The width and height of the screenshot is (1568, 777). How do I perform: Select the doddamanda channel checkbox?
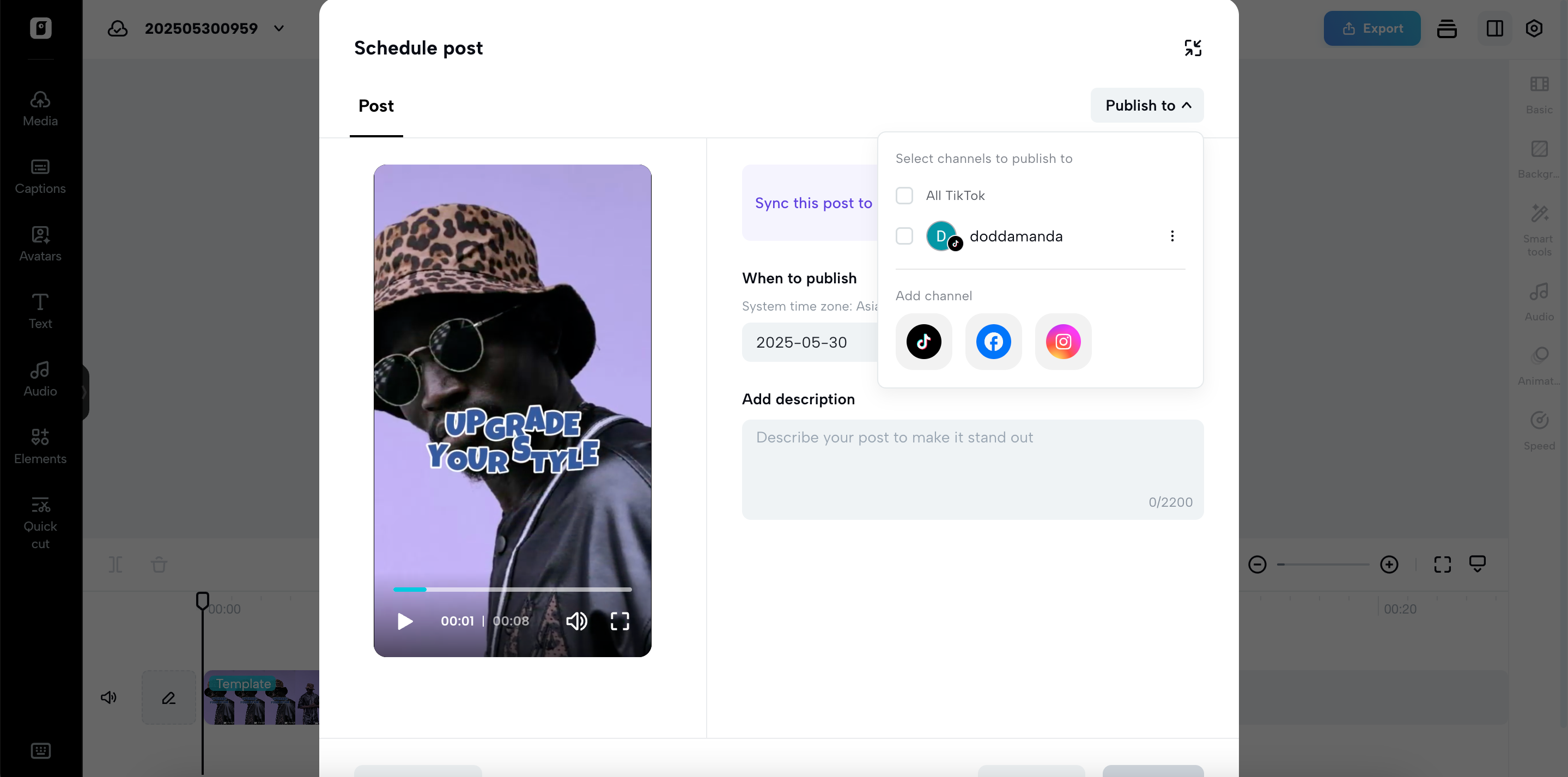(x=904, y=236)
